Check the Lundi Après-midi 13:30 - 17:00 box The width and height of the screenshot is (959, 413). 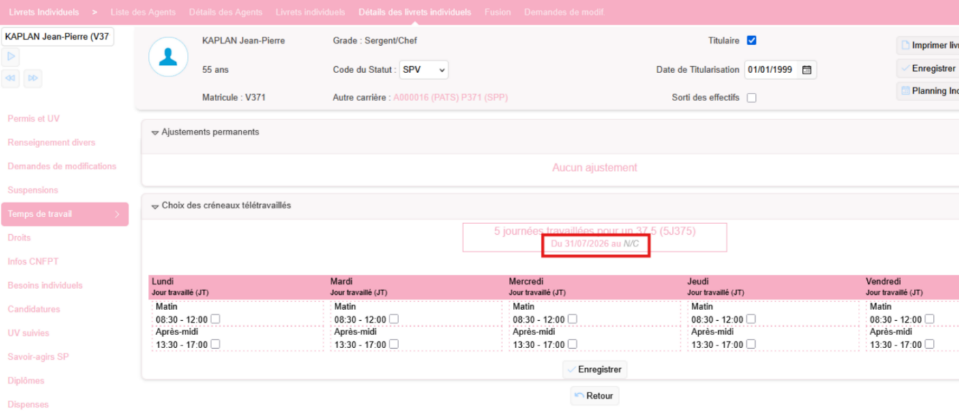(x=215, y=344)
